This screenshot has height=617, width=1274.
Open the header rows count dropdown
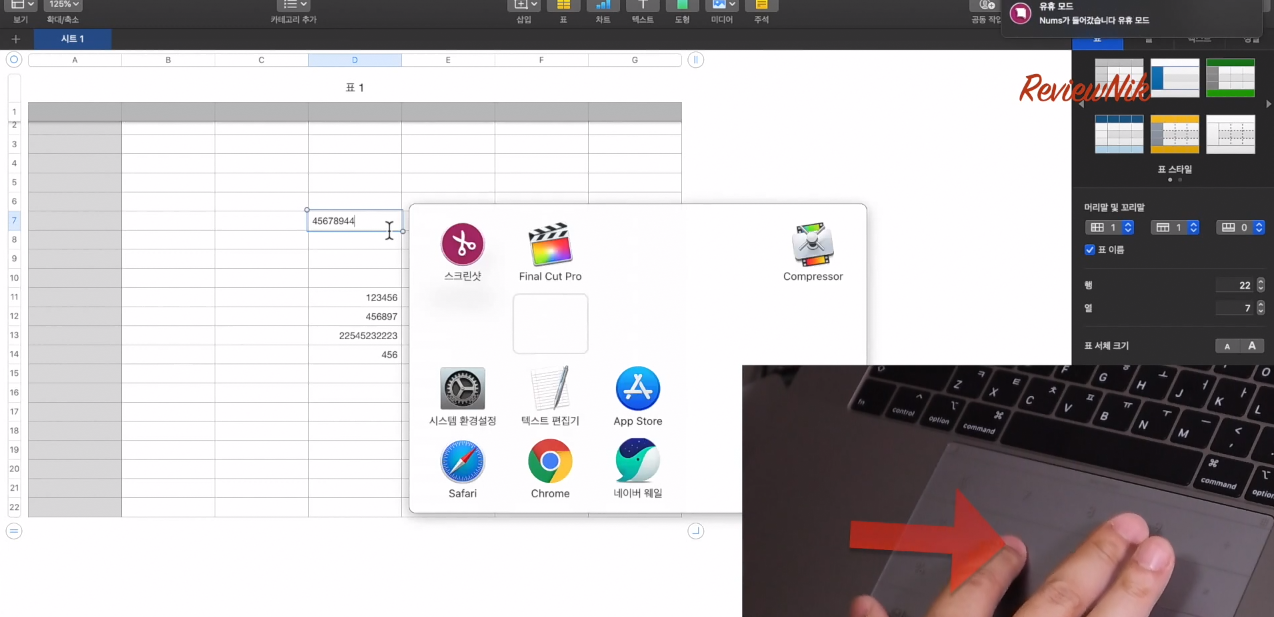click(1175, 228)
